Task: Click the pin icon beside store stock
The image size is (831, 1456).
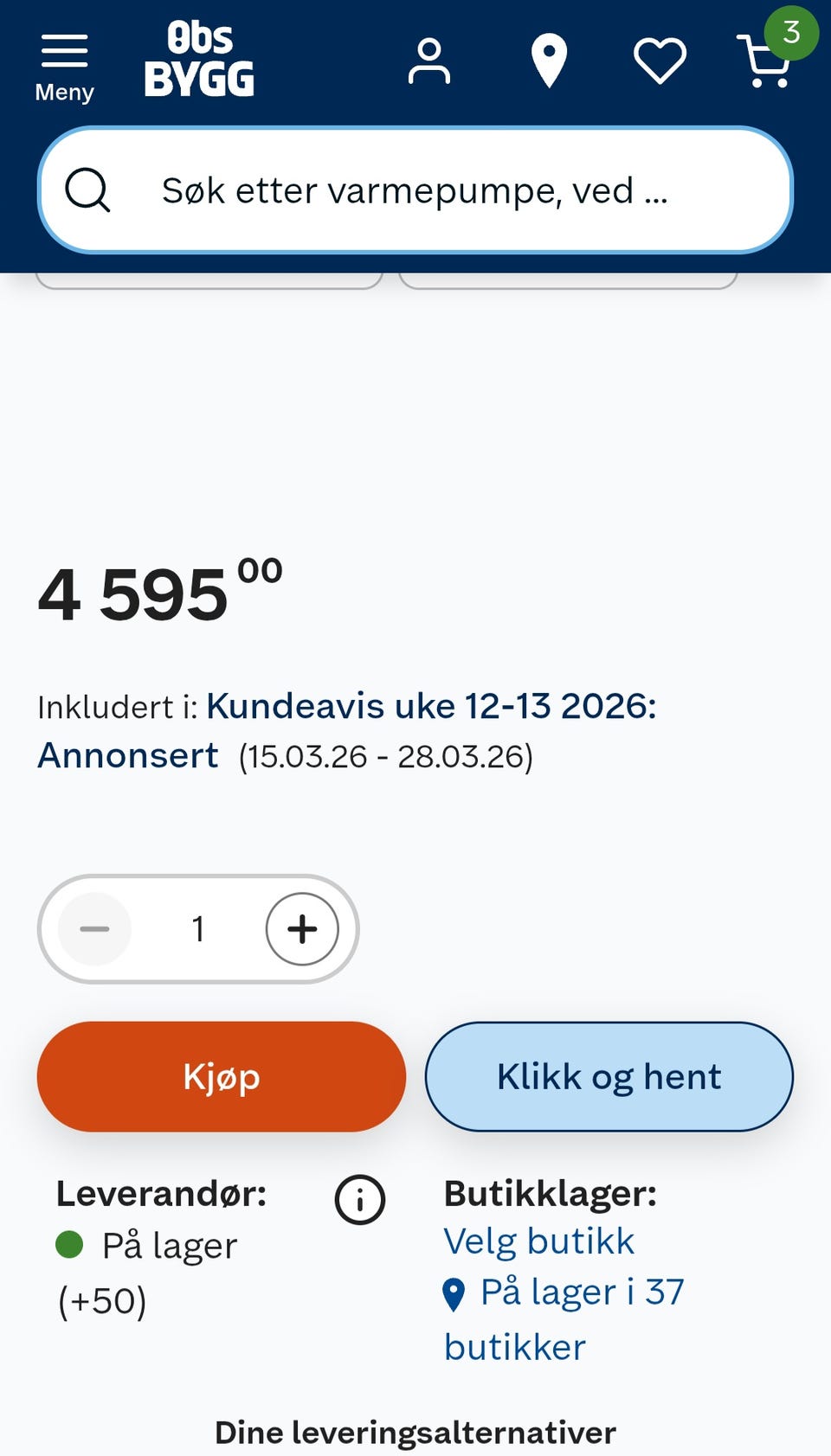Action: 454,1294
